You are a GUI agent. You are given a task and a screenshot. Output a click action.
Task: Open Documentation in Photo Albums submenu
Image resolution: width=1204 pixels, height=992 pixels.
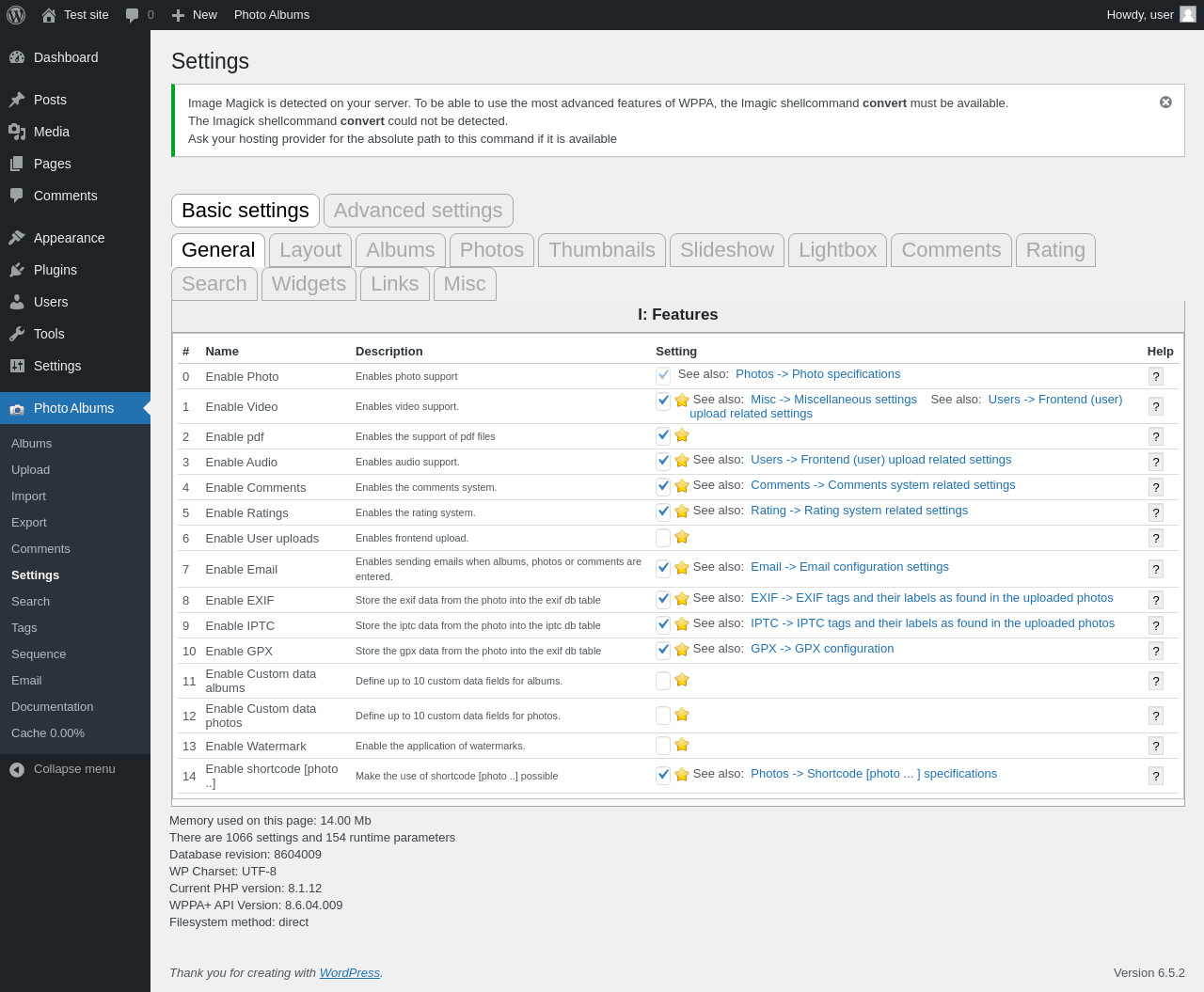tap(53, 707)
